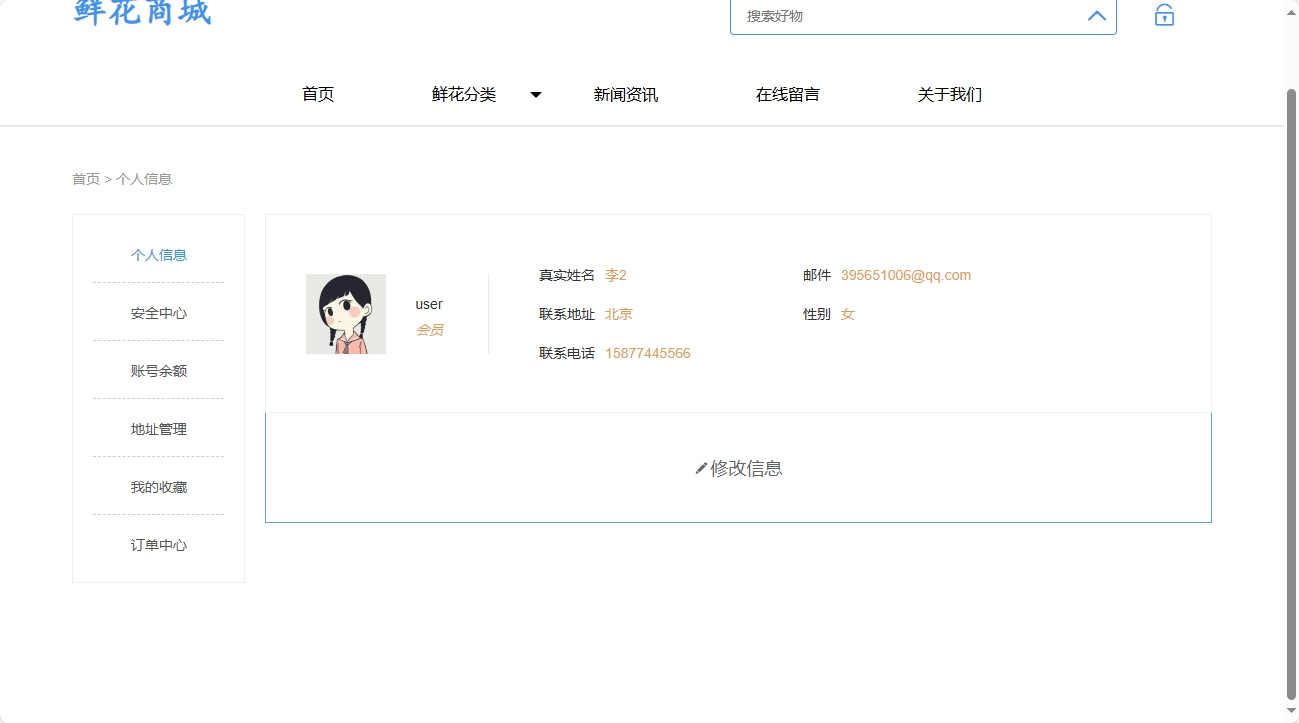1299x723 pixels.
Task: Click the 首页 breadcrumb link
Action: tap(85, 179)
